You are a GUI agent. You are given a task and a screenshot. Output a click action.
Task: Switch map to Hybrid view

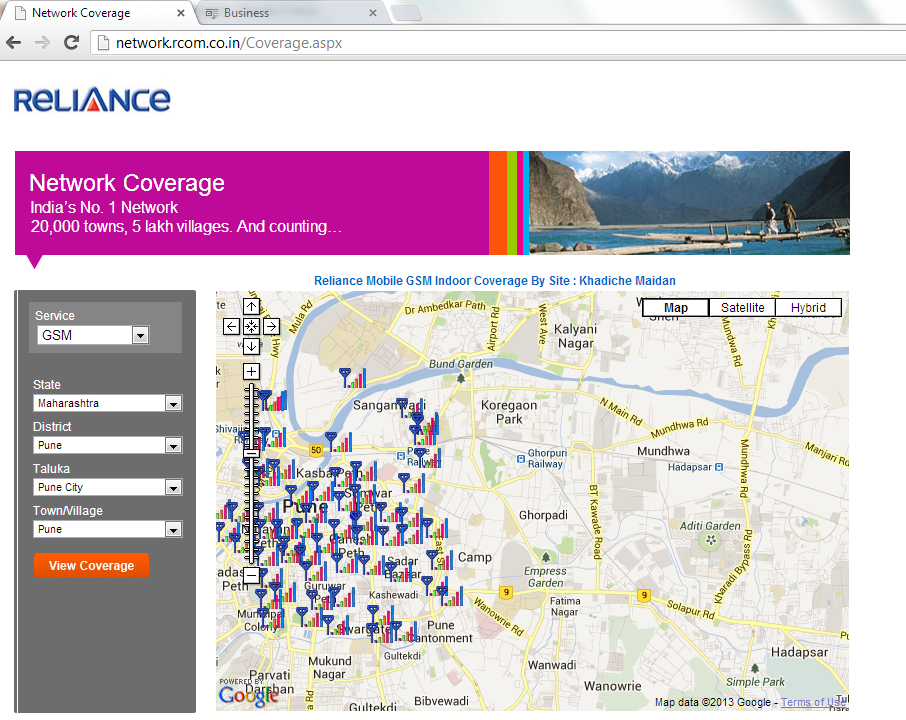808,308
